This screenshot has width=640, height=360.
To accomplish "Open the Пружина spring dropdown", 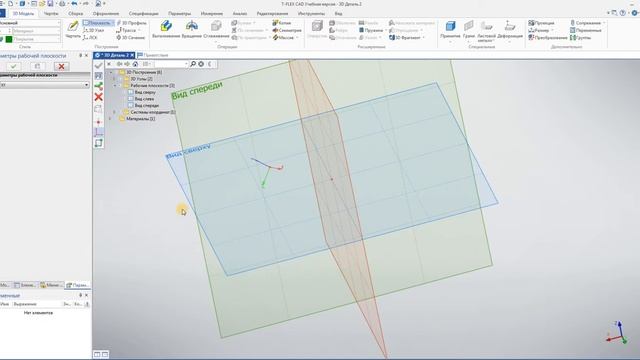I will [386, 30].
